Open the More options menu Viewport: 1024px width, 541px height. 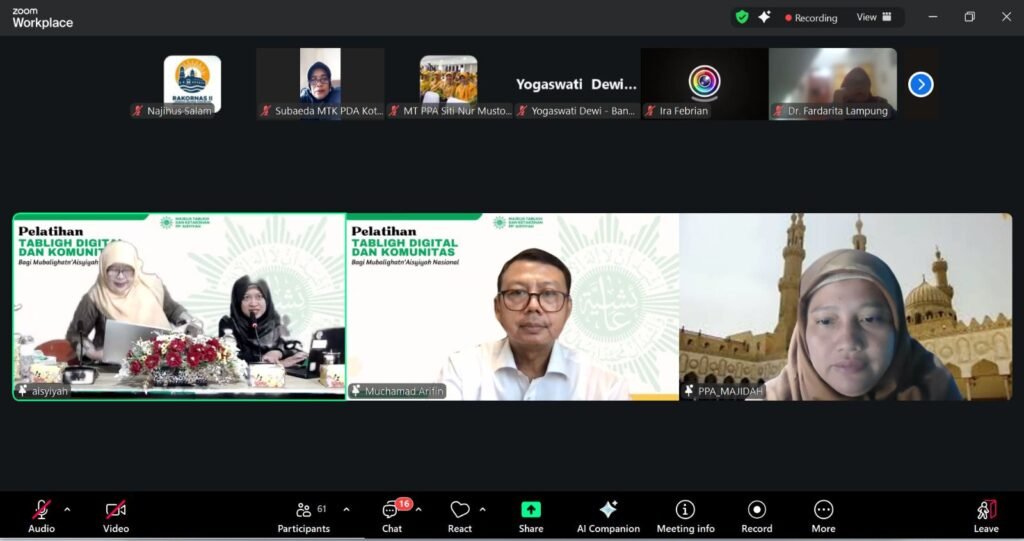tap(823, 516)
